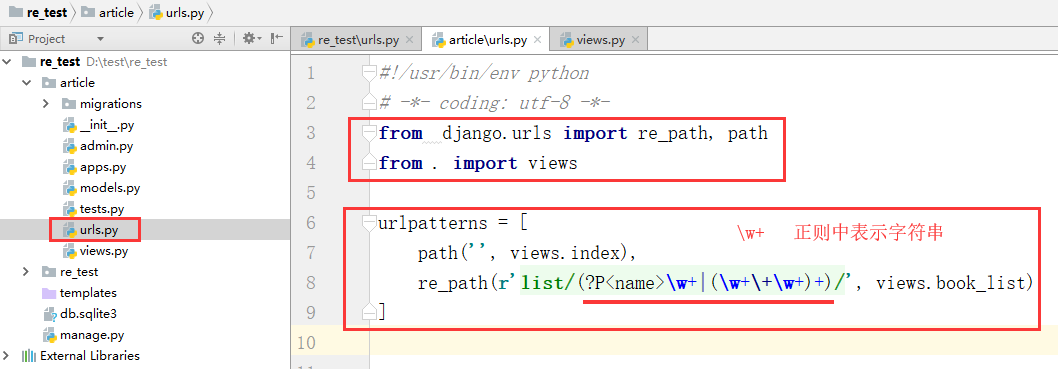Viewport: 1058px width, 369px height.
Task: Select manage.py in project tree
Action: tap(92, 334)
